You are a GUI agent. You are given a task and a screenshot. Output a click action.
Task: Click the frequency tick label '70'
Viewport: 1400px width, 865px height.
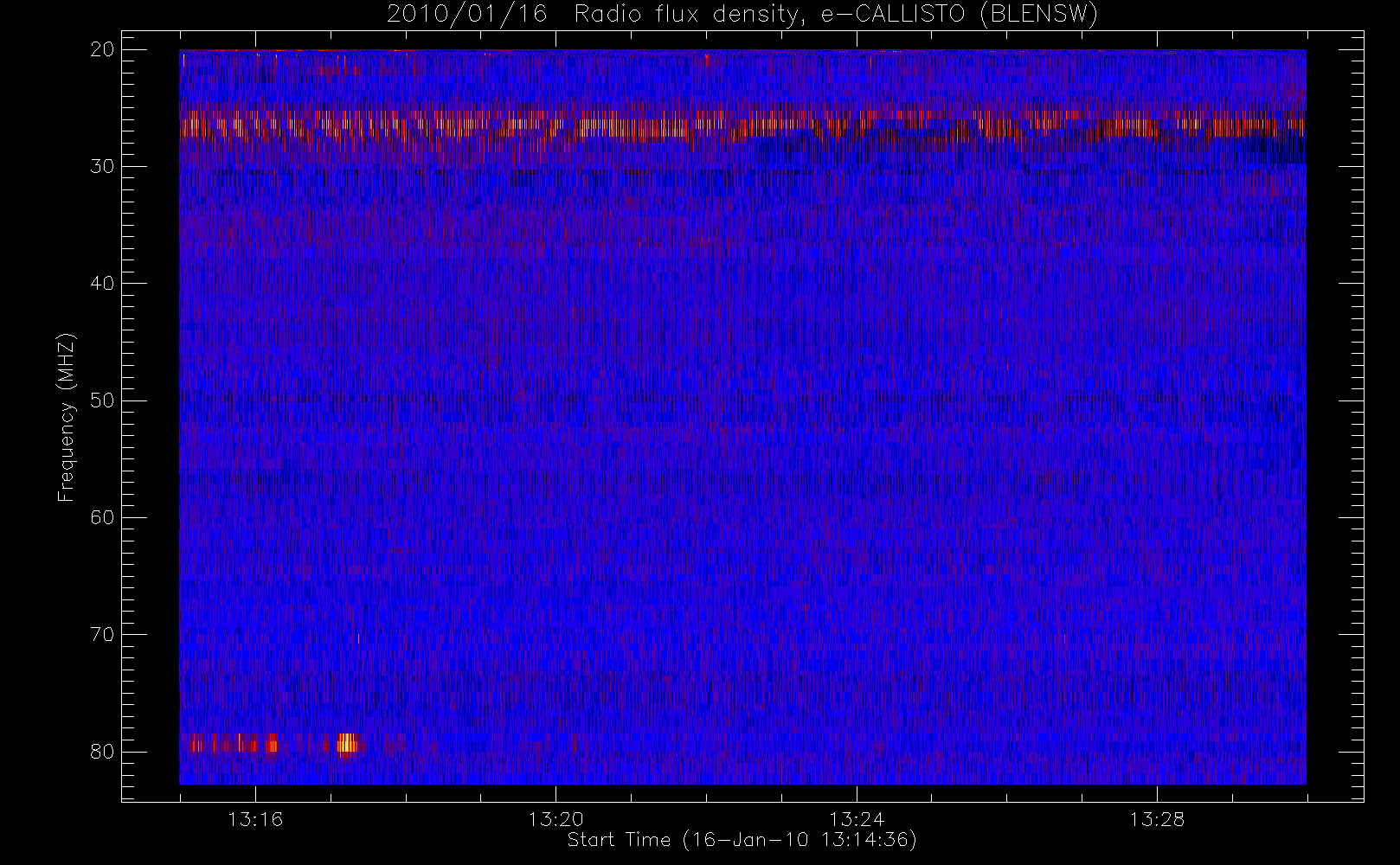(102, 634)
